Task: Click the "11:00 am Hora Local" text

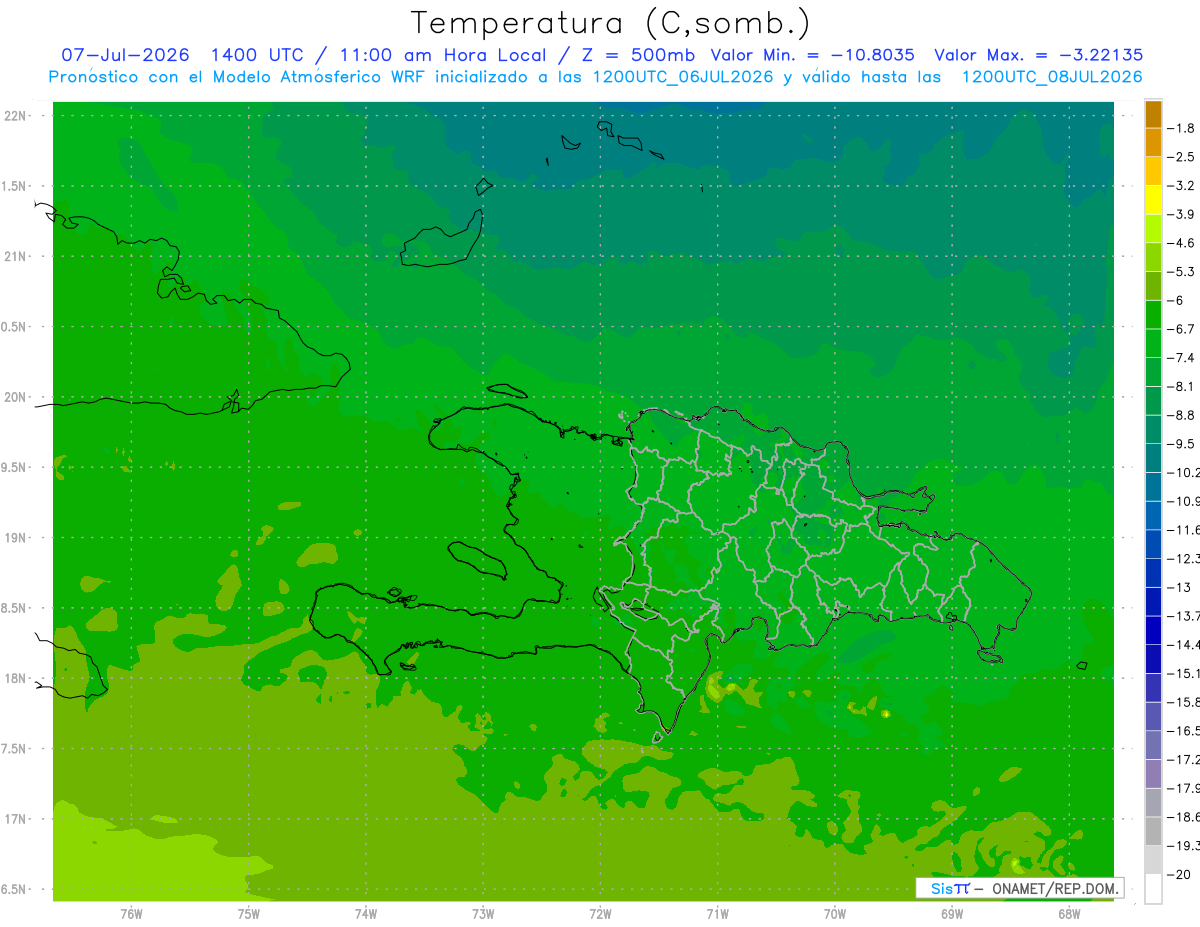Action: pyautogui.click(x=443, y=55)
